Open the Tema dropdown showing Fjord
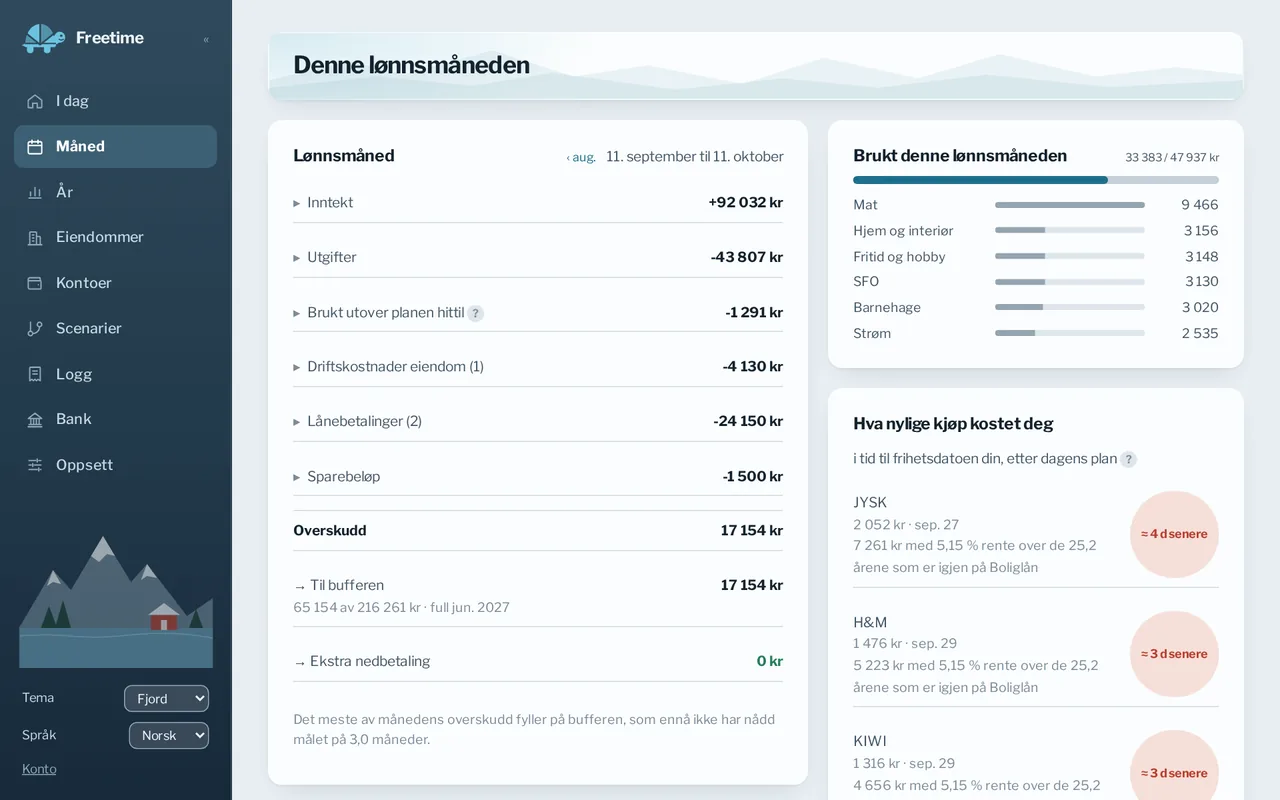 tap(166, 699)
